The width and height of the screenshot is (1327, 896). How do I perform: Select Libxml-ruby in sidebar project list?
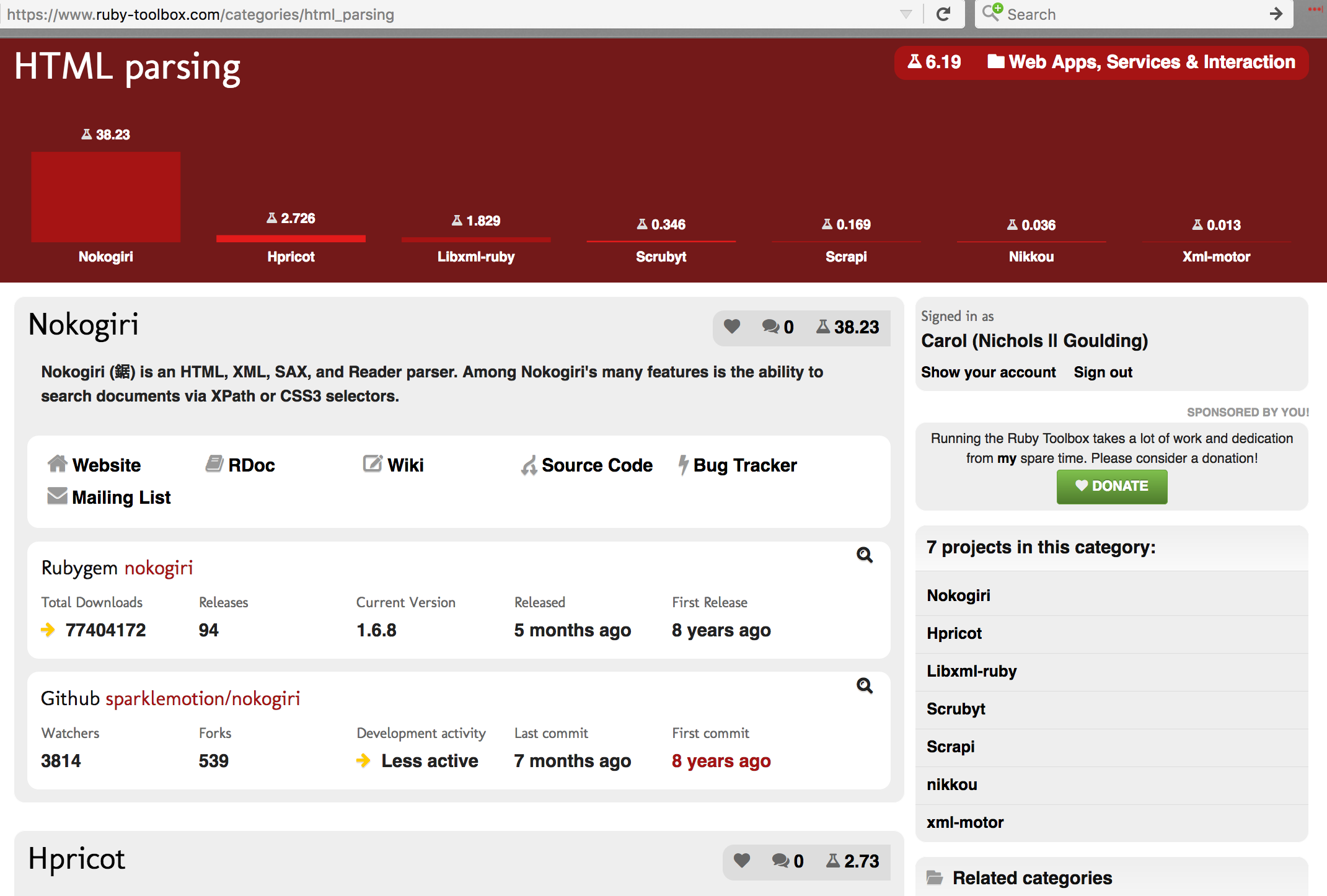pyautogui.click(x=971, y=671)
